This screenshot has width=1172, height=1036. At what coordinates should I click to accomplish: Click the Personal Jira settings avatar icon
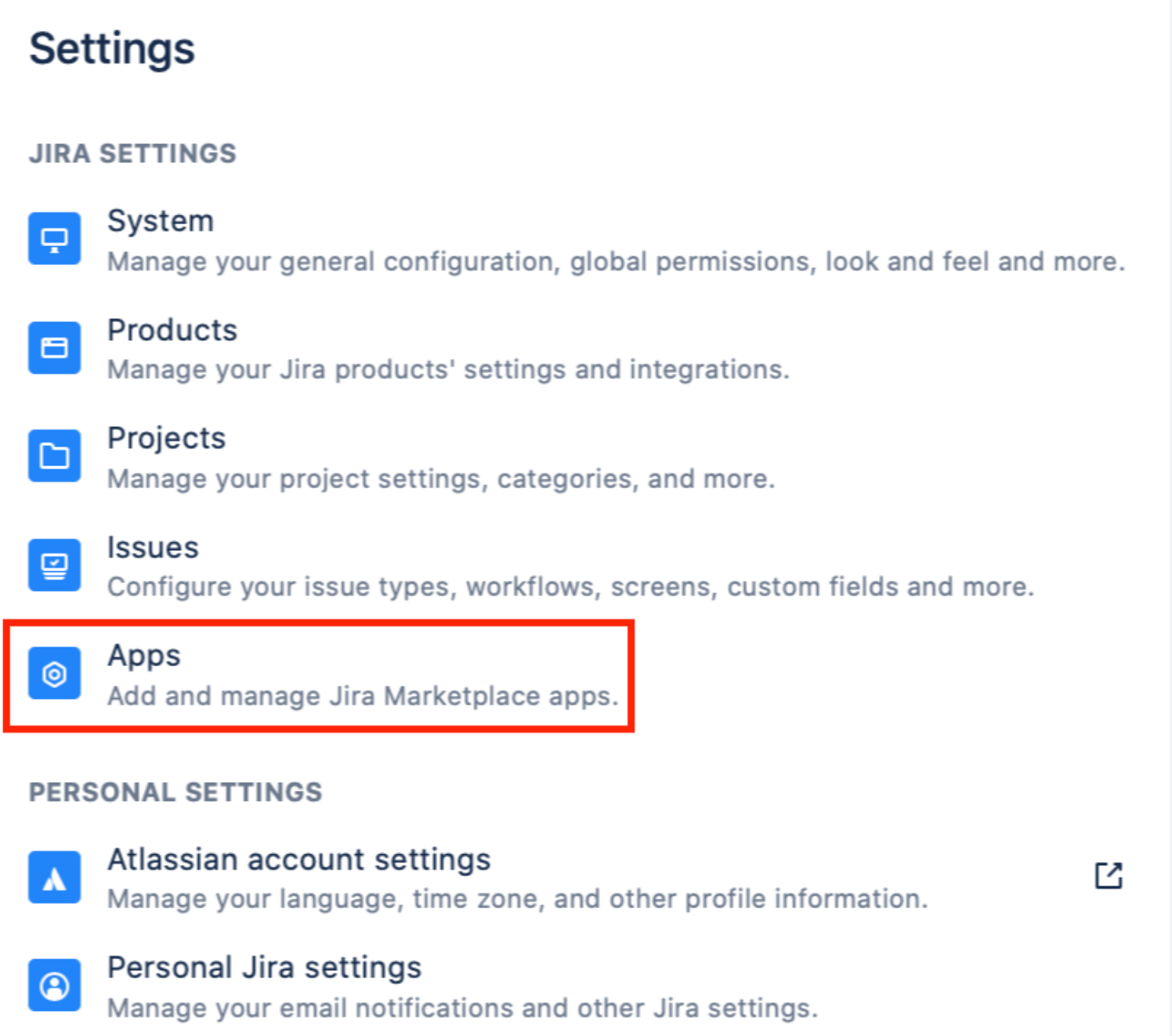[54, 985]
